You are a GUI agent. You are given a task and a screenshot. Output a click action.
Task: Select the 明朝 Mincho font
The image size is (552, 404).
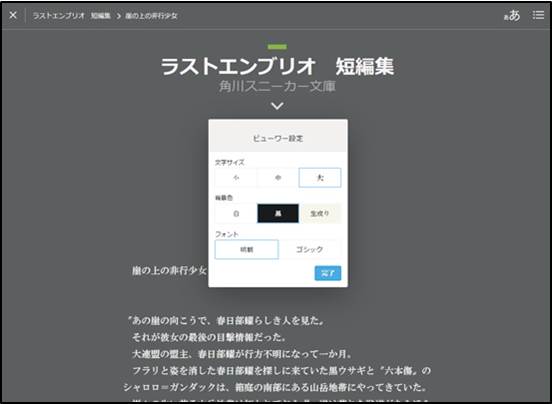pyautogui.click(x=246, y=250)
